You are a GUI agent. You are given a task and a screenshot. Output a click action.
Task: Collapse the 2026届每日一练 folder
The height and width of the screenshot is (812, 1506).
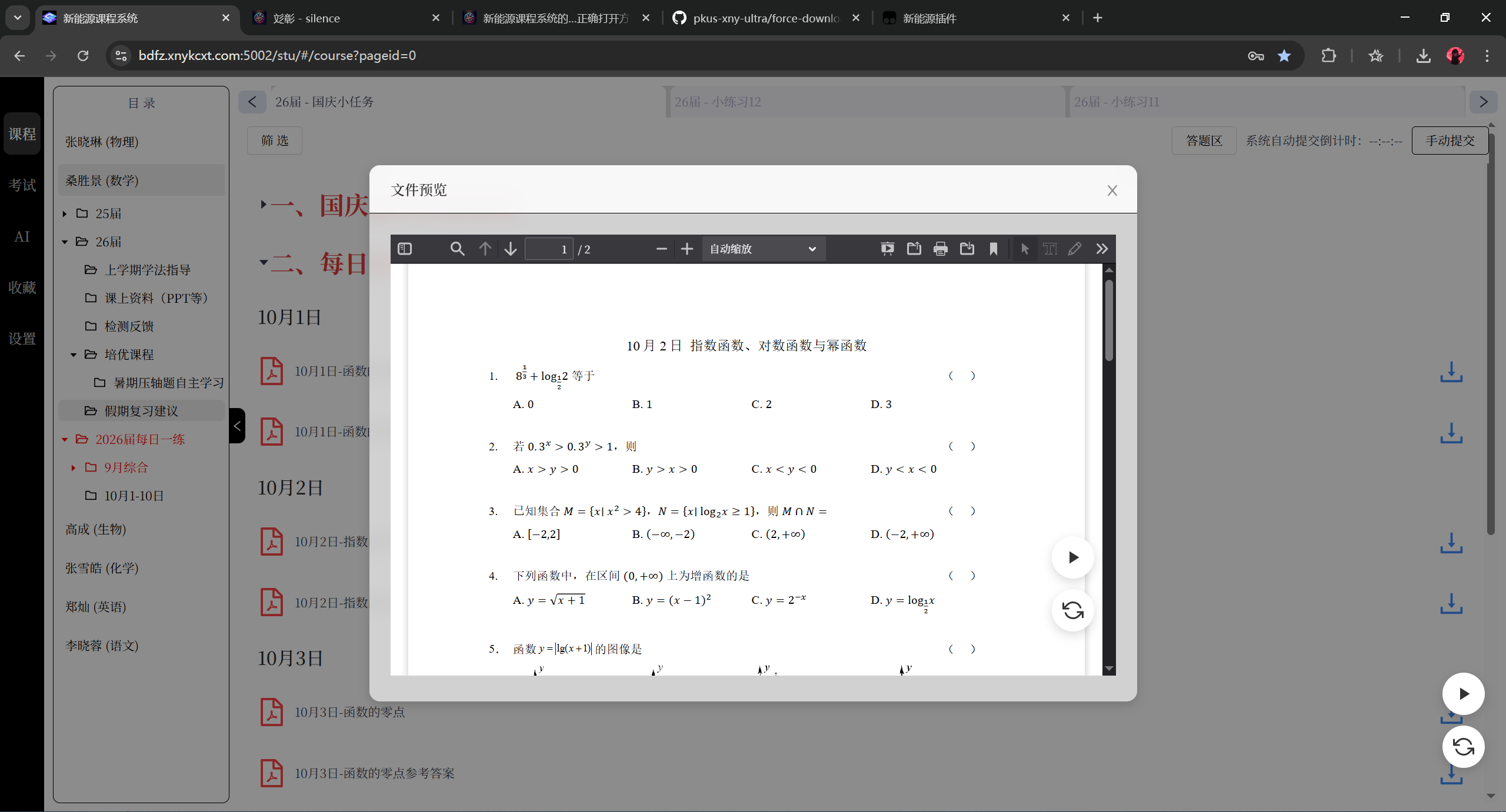[65, 439]
